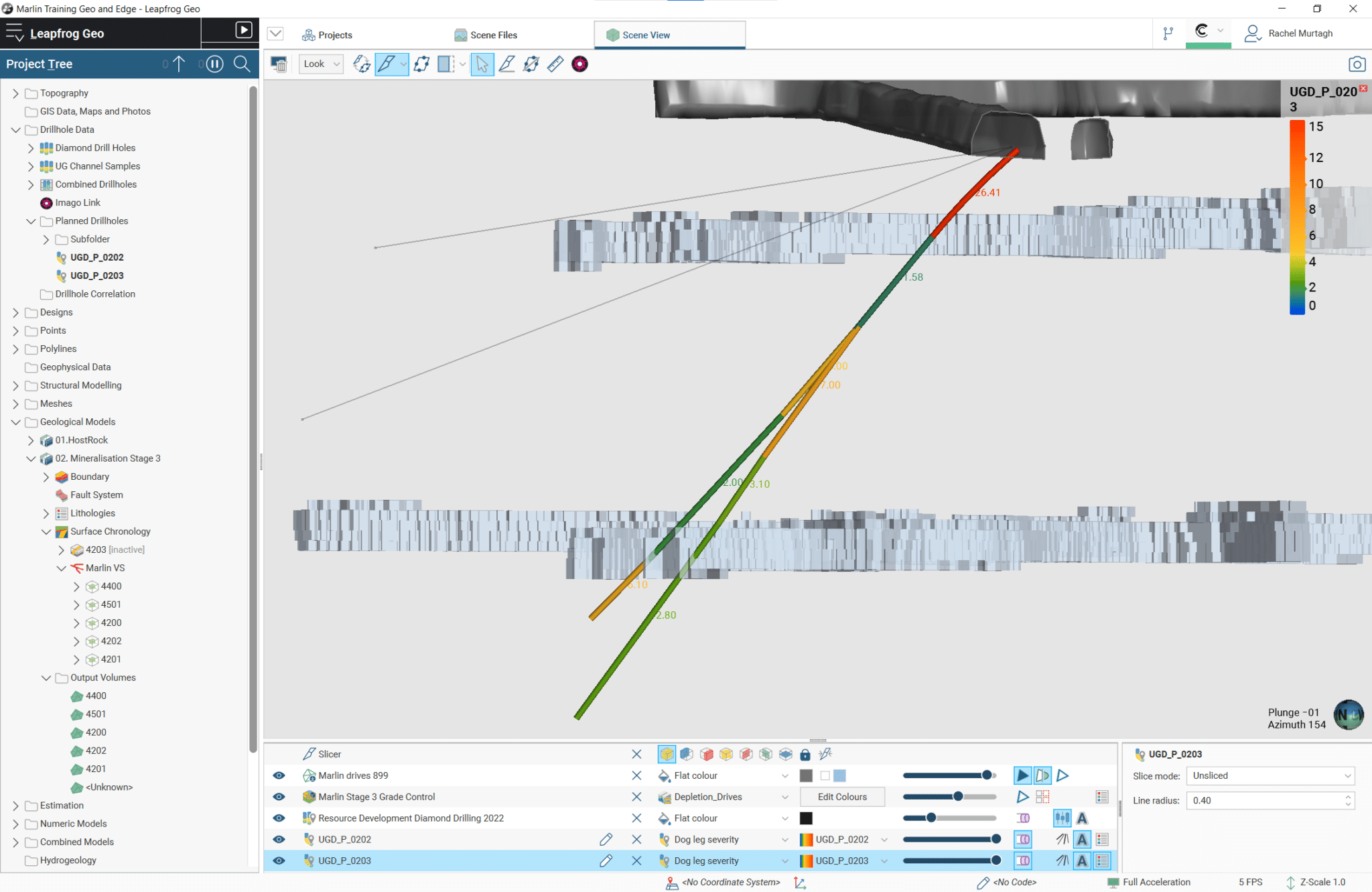Open the tab list dropdown arrow
The height and width of the screenshot is (892, 1372).
[x=275, y=34]
